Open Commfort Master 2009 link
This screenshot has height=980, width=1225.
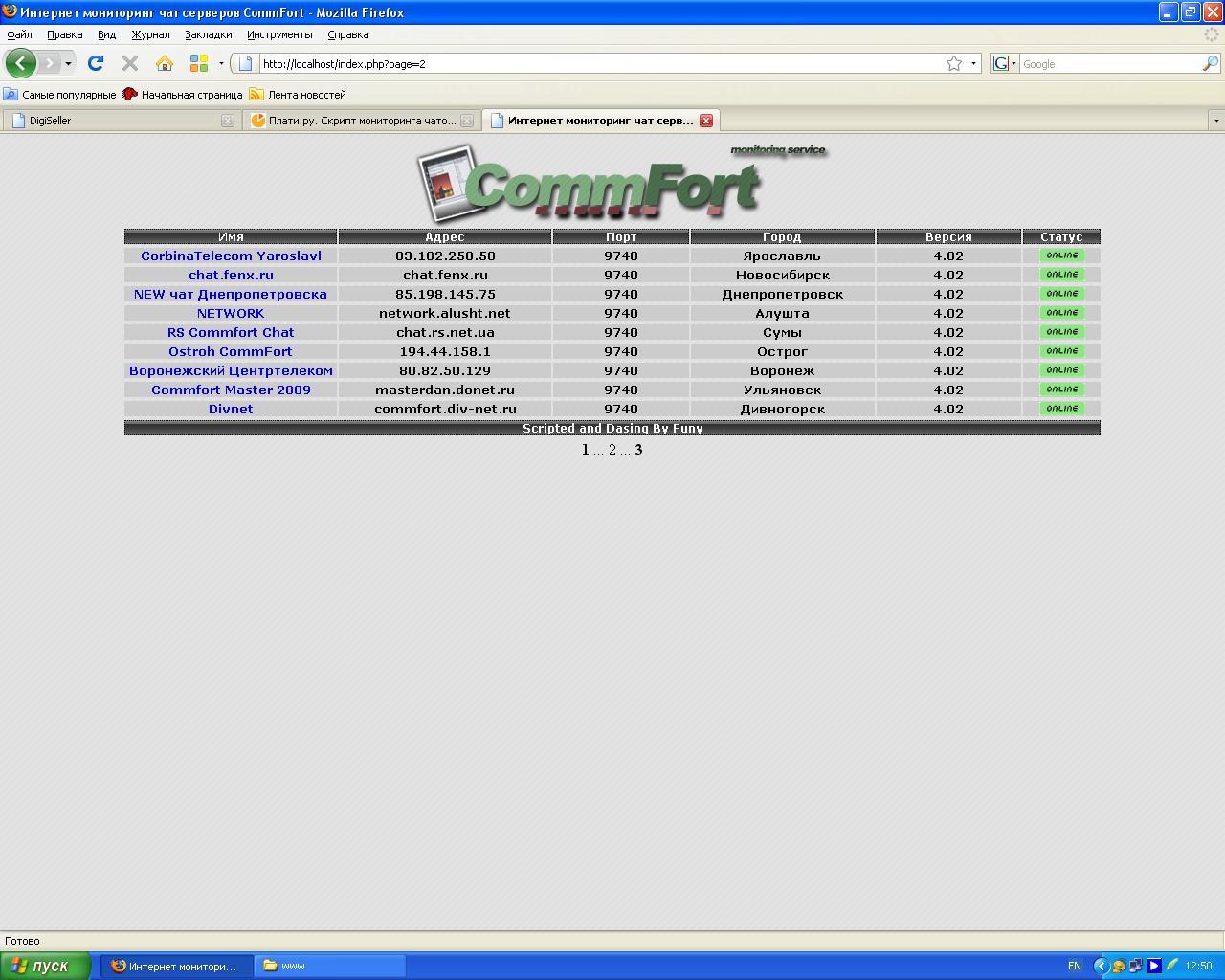231,390
